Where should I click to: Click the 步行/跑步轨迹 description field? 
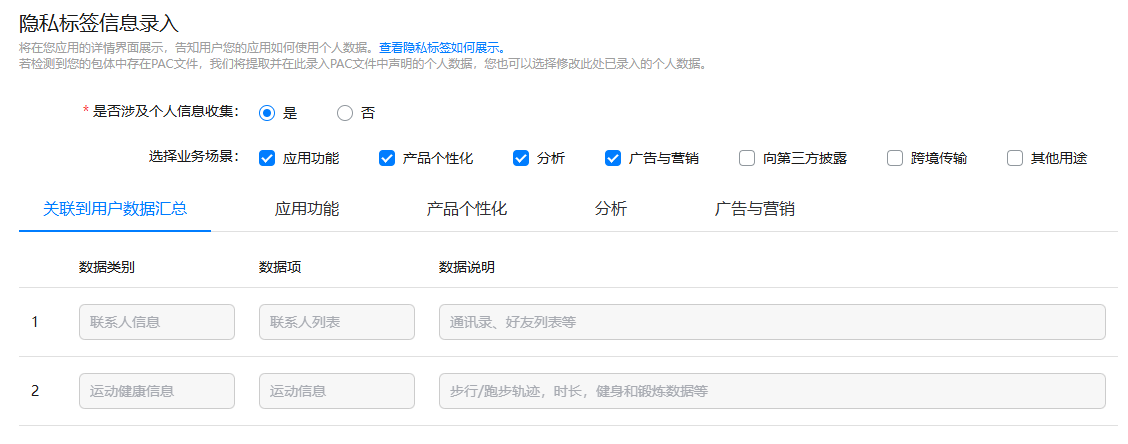point(772,391)
